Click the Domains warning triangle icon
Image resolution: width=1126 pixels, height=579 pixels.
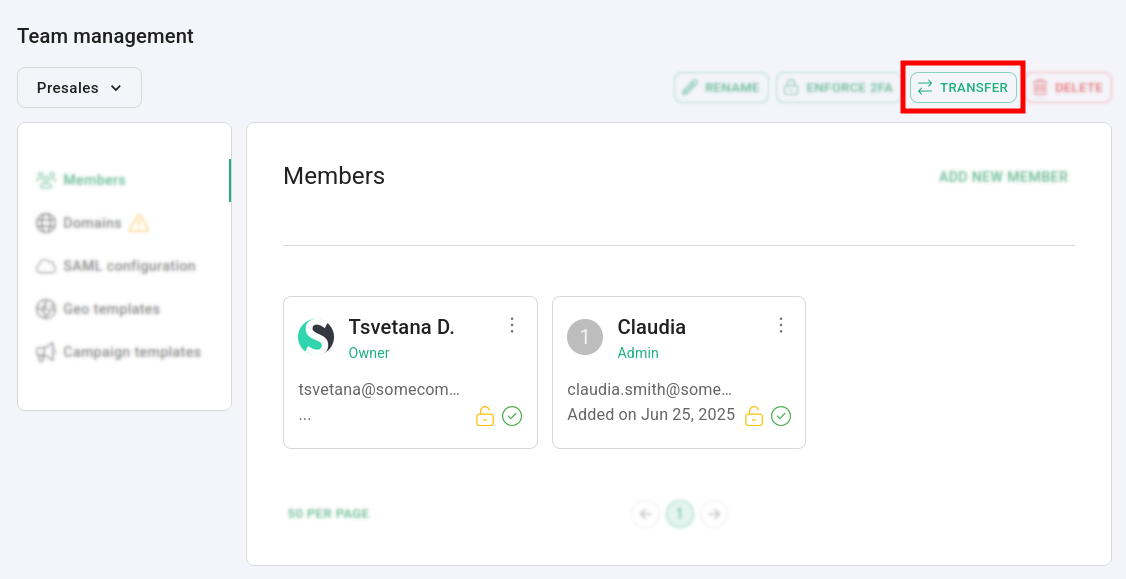[x=139, y=223]
